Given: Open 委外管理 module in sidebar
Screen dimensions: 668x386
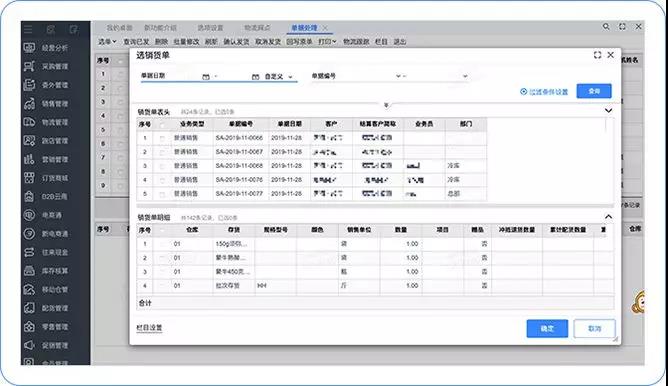Looking at the screenshot, I should (46, 85).
